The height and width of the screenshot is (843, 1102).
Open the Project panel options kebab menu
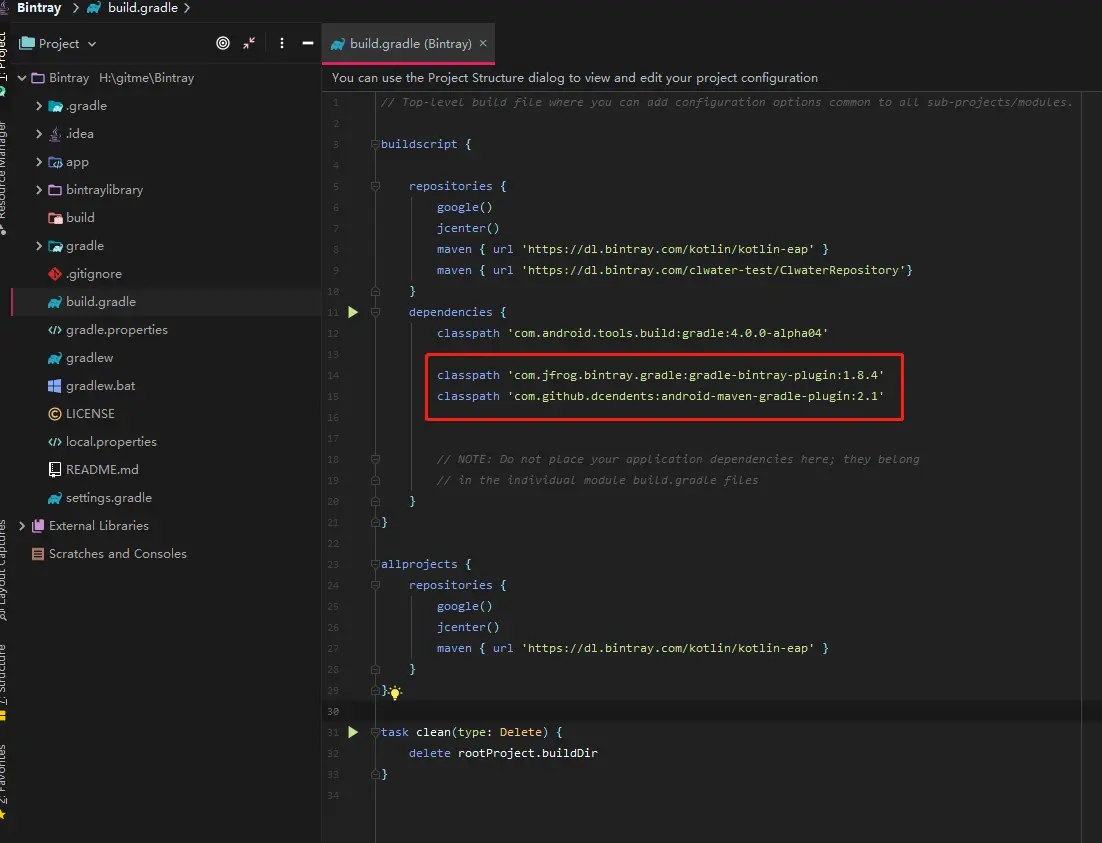(x=282, y=43)
